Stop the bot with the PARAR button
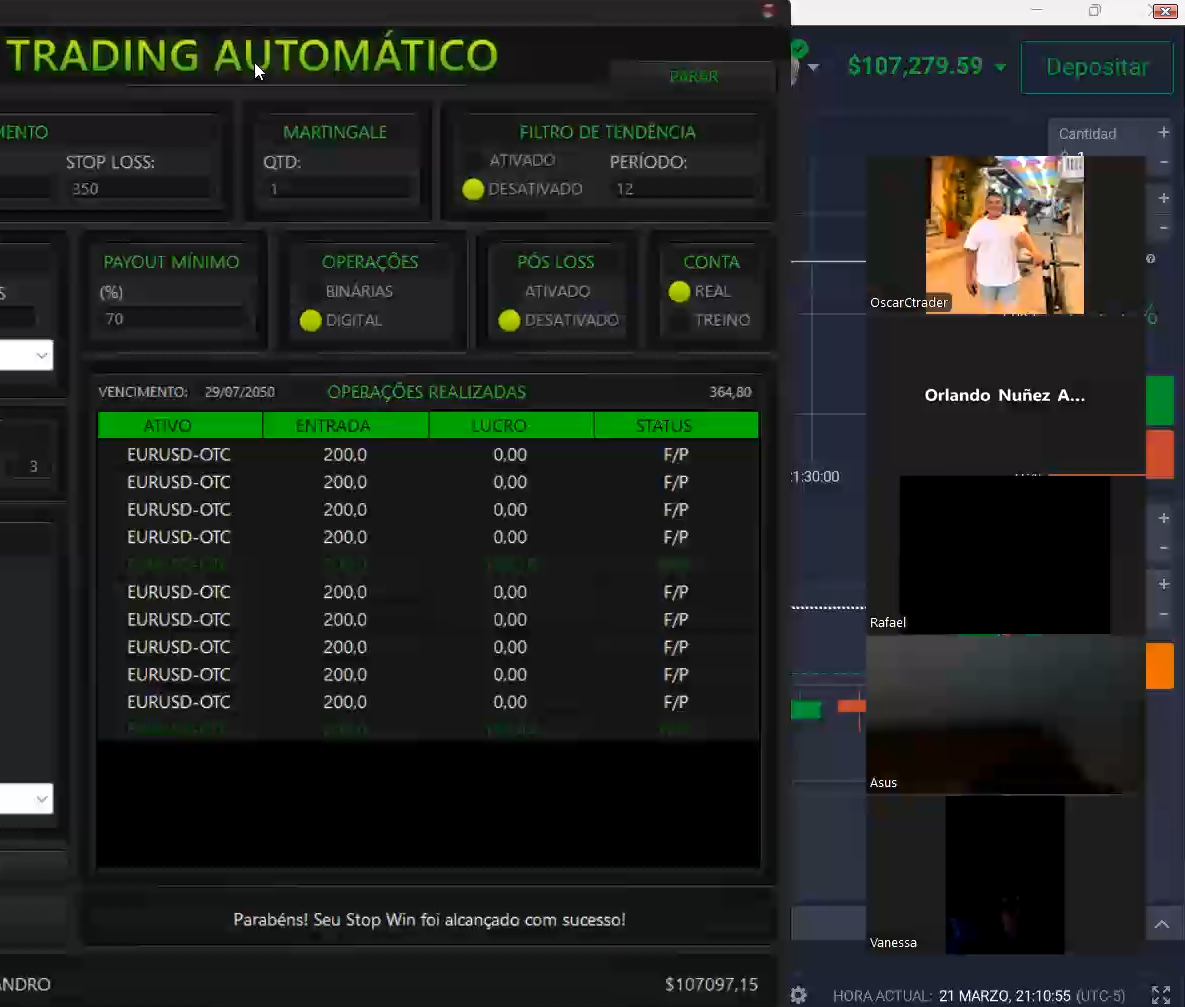The height and width of the screenshot is (1007, 1185). pyautogui.click(x=693, y=76)
